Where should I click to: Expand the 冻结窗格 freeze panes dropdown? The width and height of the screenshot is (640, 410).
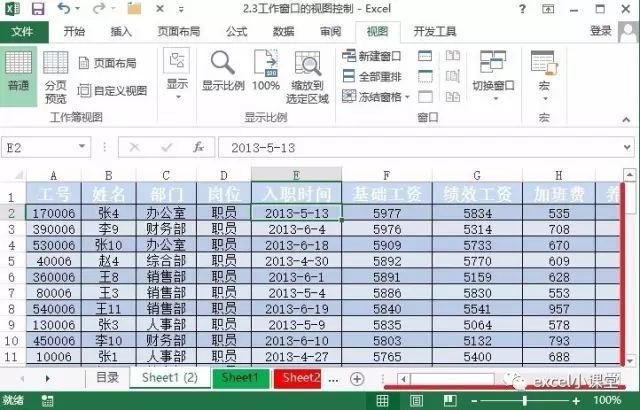(x=407, y=97)
